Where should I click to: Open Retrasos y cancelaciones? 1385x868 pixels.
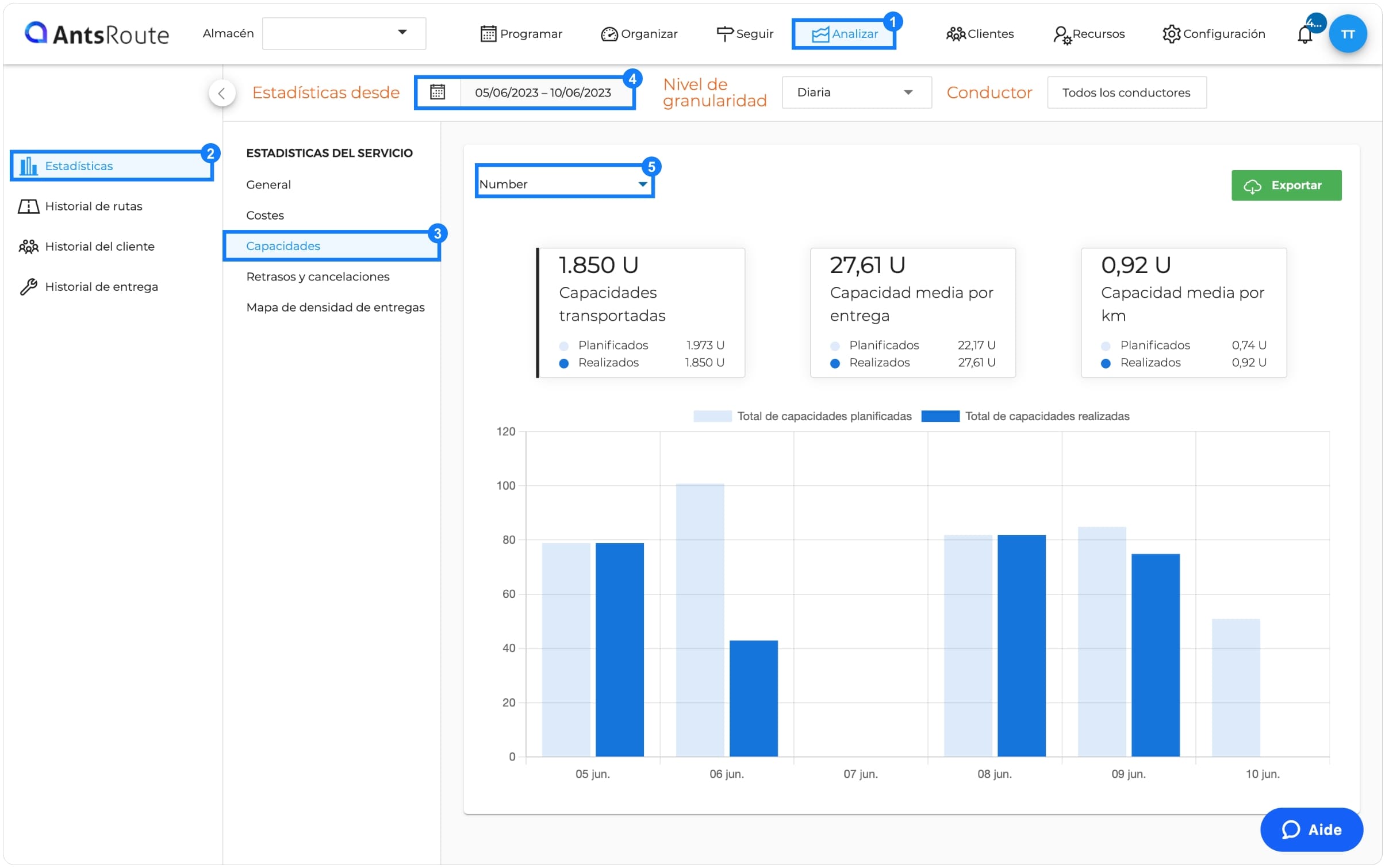tap(317, 276)
